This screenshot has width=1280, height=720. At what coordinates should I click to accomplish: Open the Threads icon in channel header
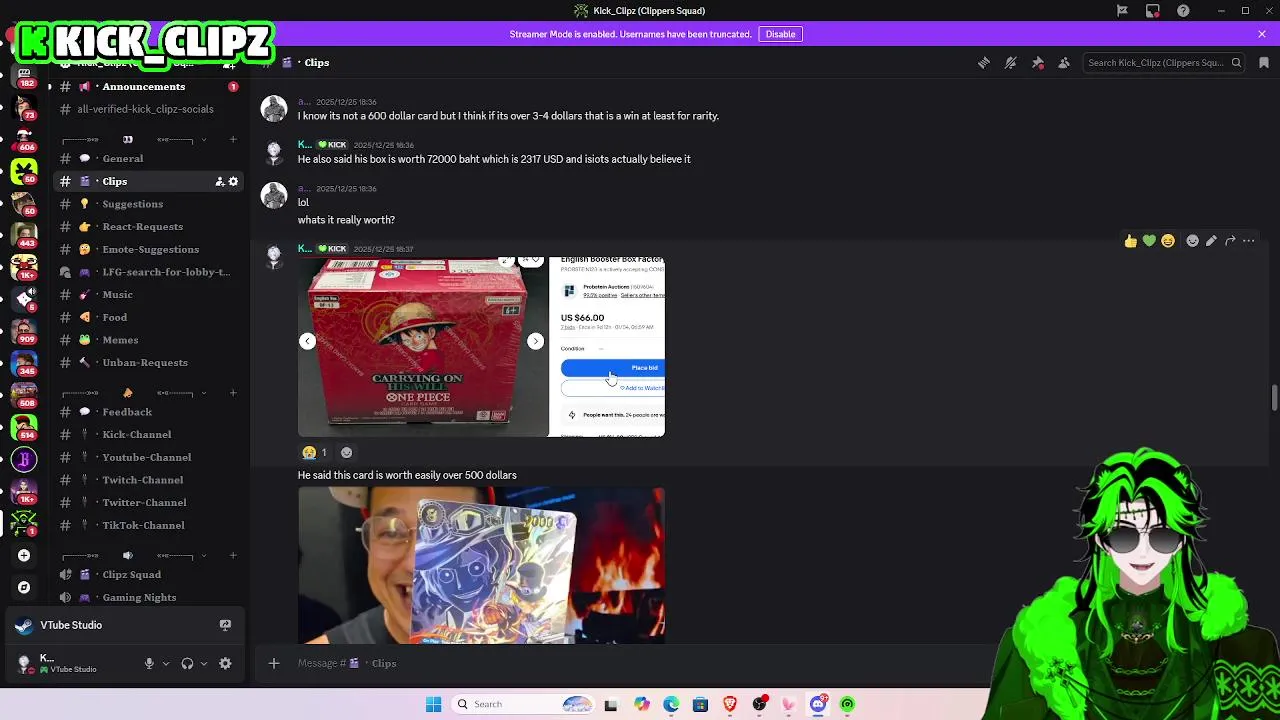(984, 63)
